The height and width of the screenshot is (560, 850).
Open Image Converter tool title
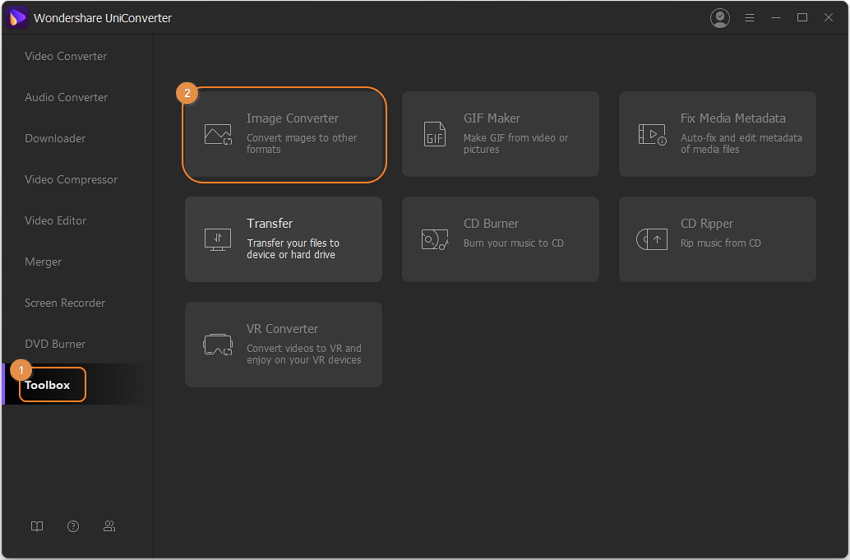point(293,118)
